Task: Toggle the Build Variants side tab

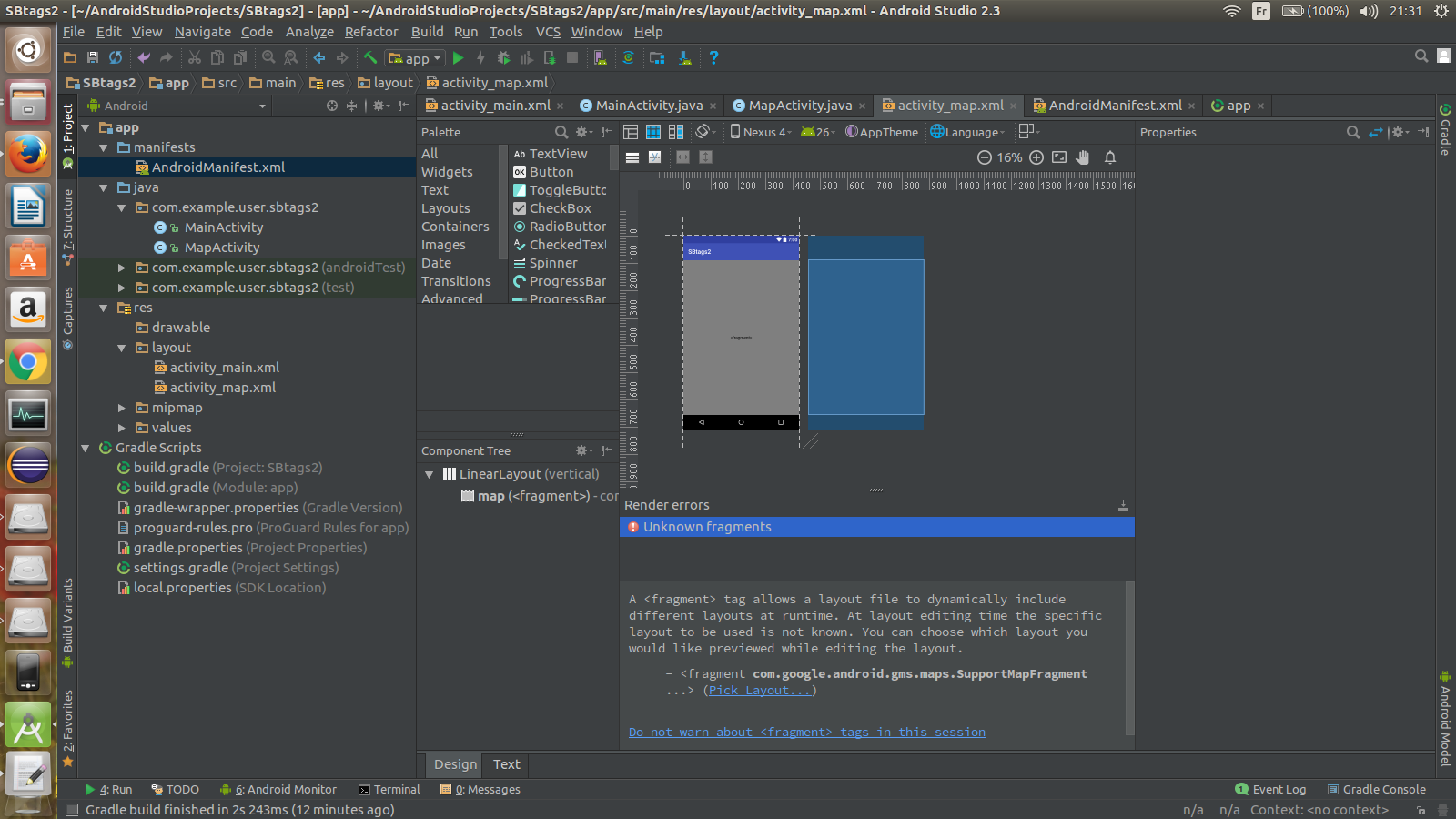Action: 67,623
